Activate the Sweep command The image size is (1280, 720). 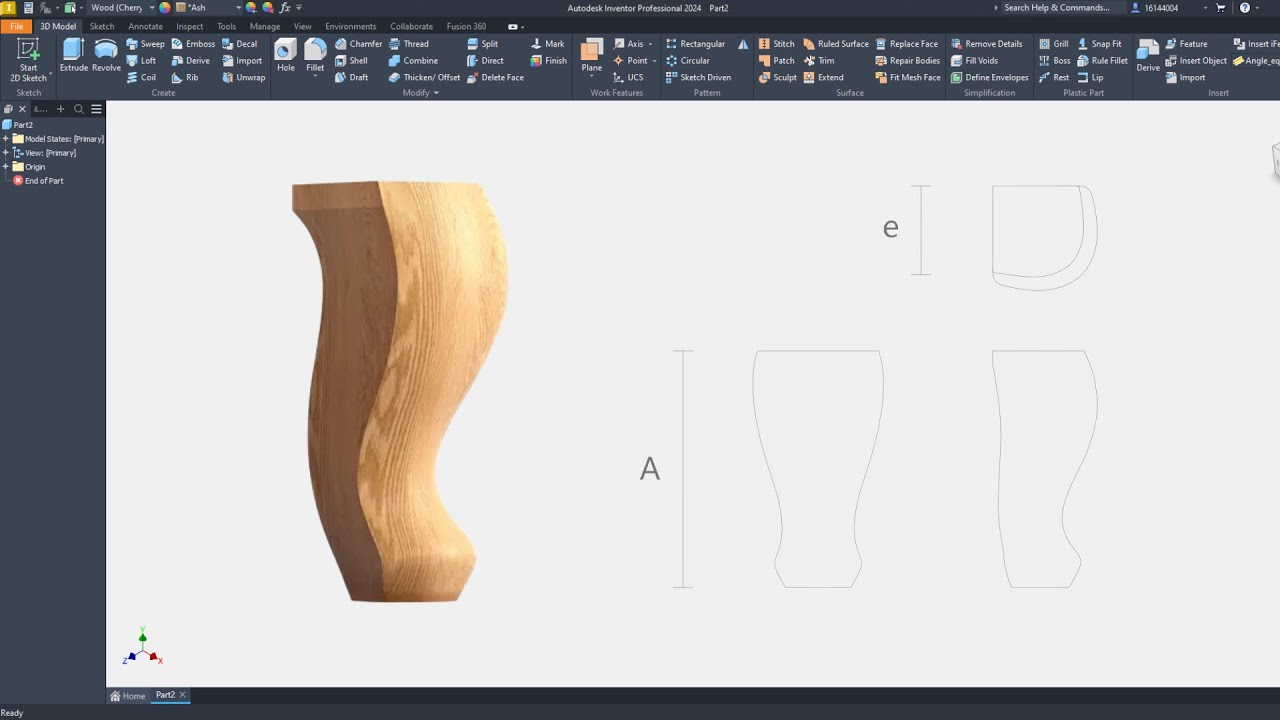coord(145,44)
